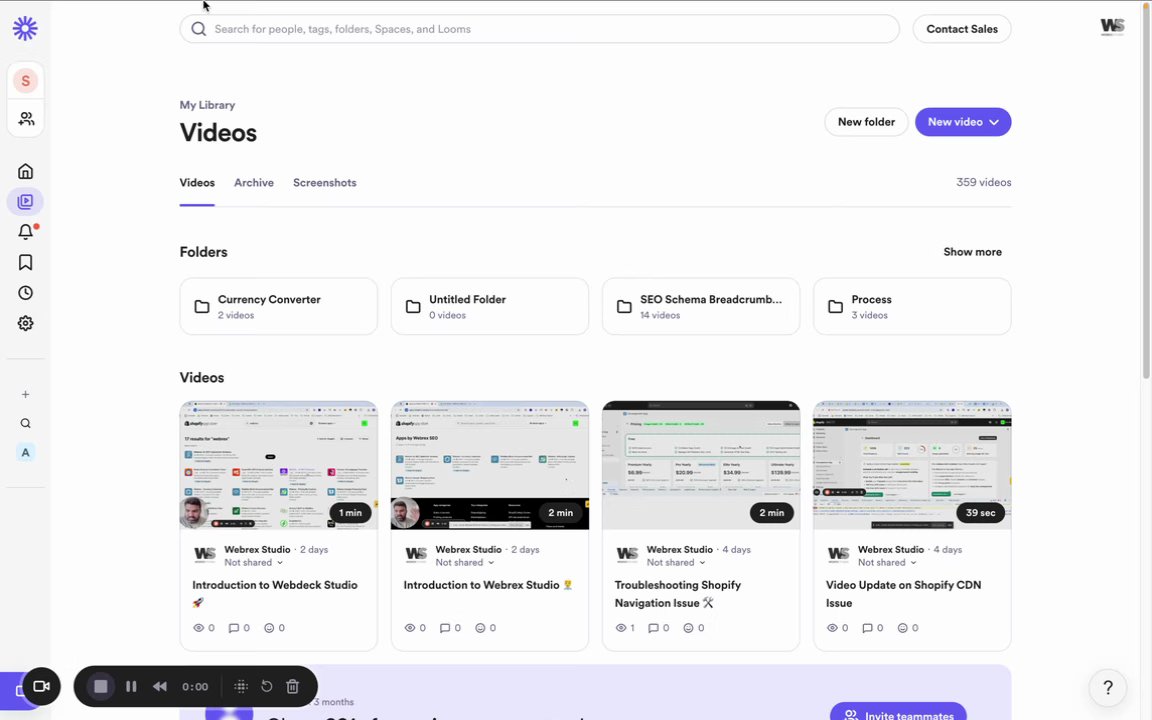
Task: Click the search input field
Action: click(x=539, y=29)
